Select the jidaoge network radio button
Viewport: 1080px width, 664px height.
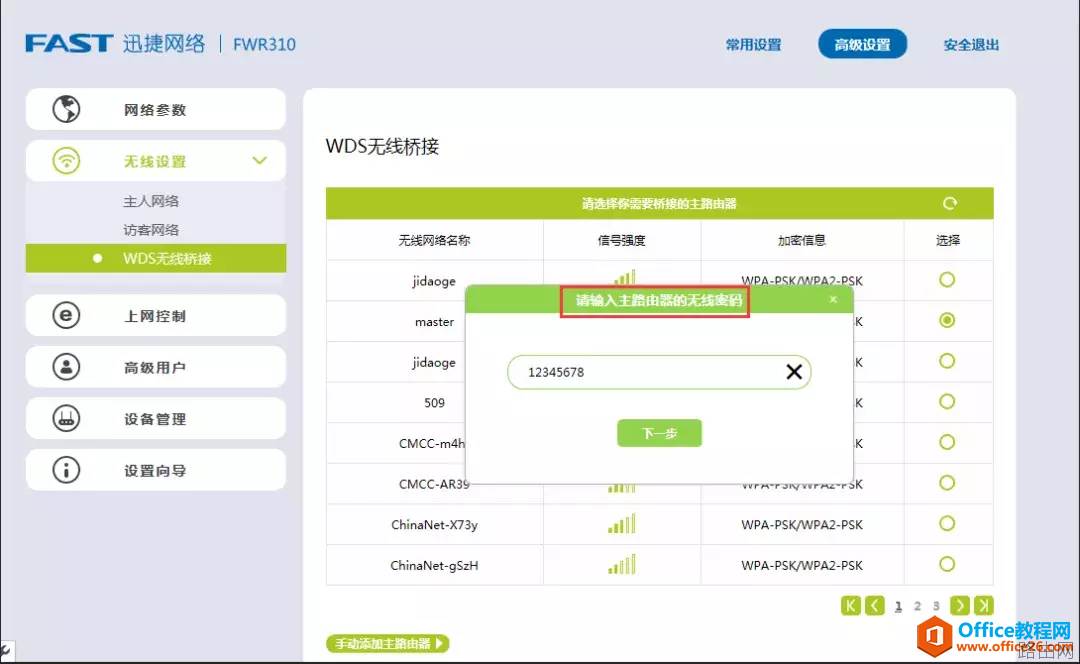(948, 281)
